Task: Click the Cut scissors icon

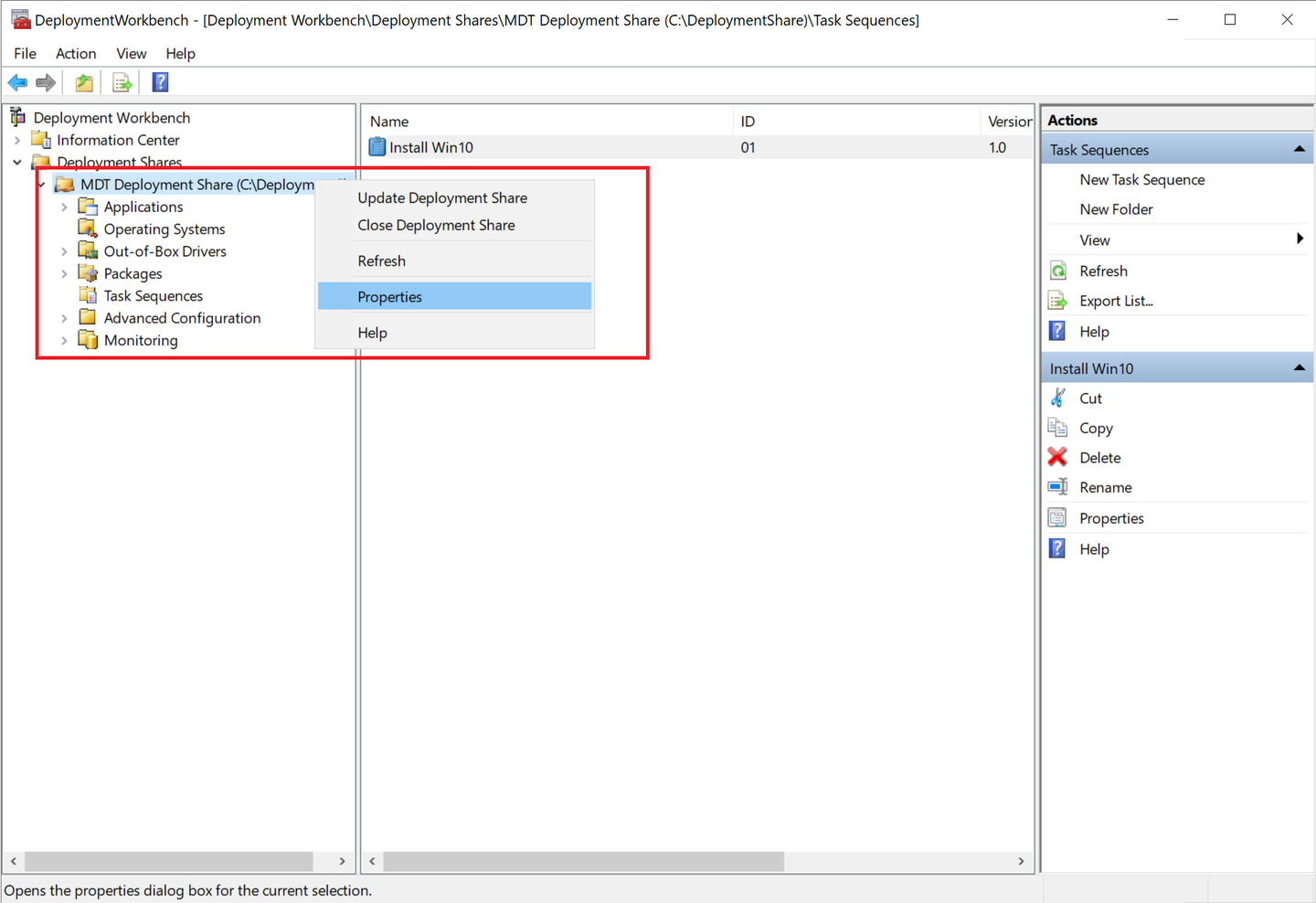Action: pyautogui.click(x=1058, y=398)
